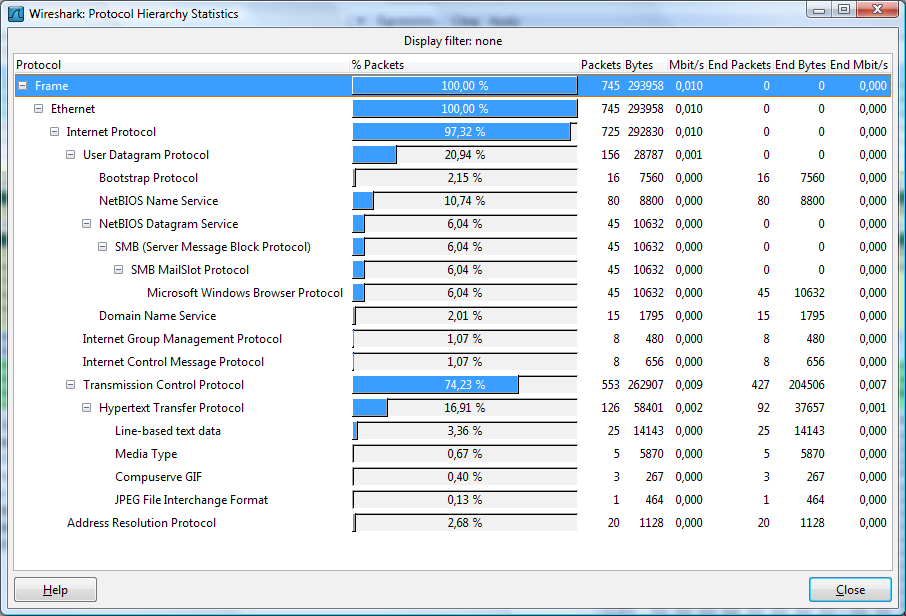
Task: Click the Packets column header
Action: click(601, 65)
